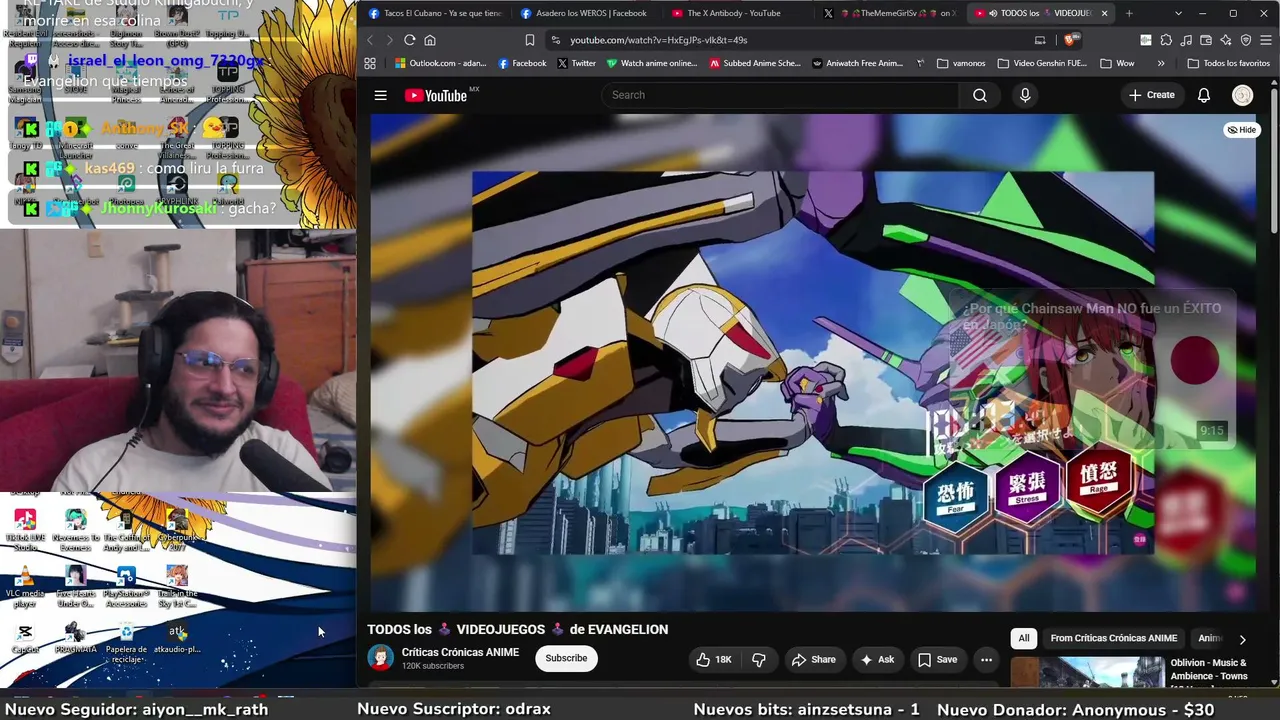The height and width of the screenshot is (720, 1280).
Task: Show more bookmarks with the chevron
Action: 1161,63
